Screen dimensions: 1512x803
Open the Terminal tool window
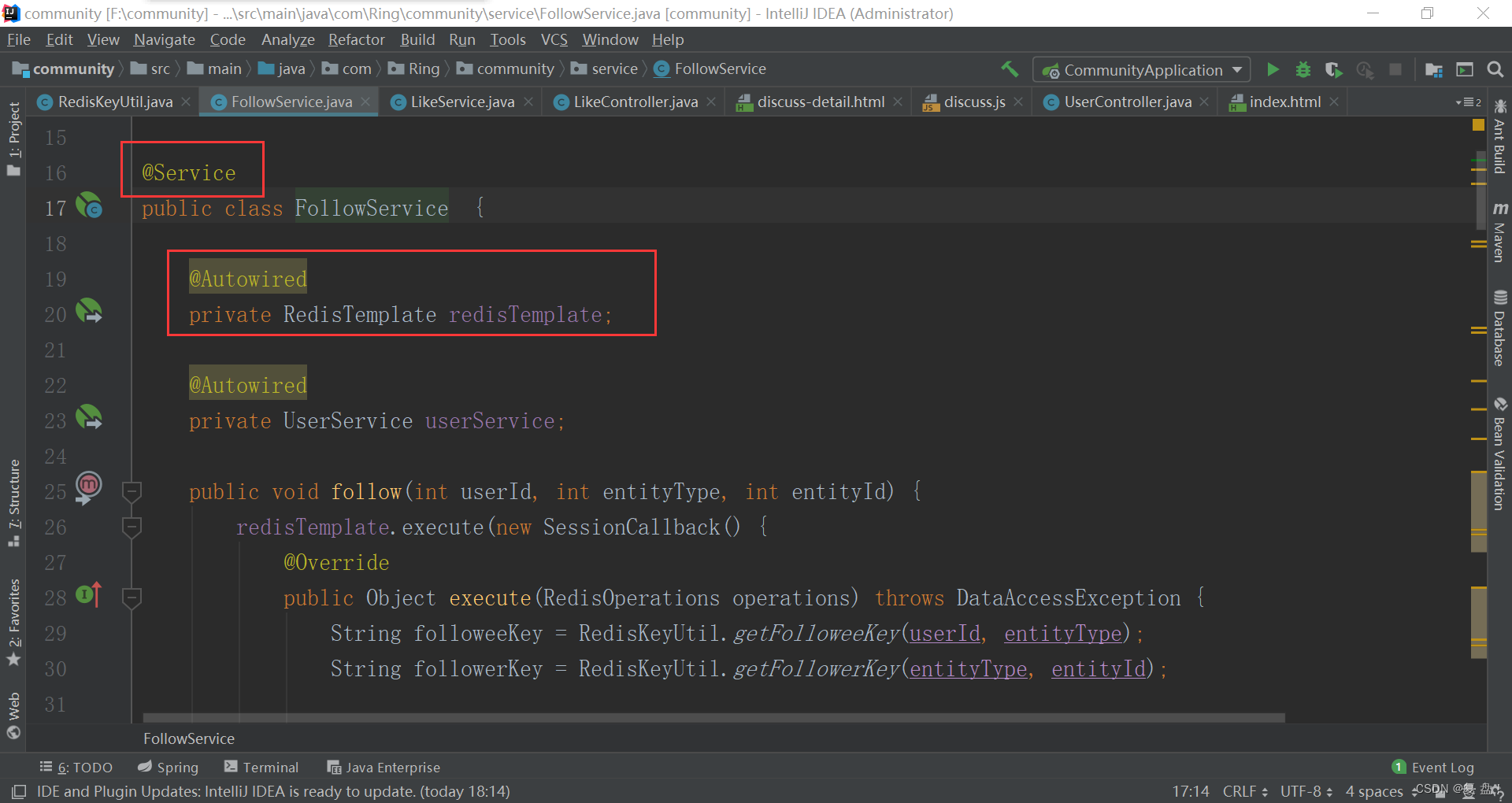point(261,767)
